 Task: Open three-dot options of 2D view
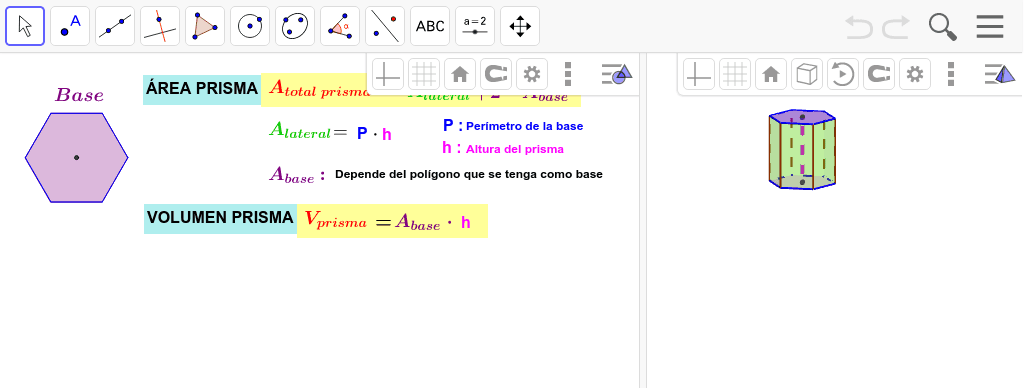568,74
